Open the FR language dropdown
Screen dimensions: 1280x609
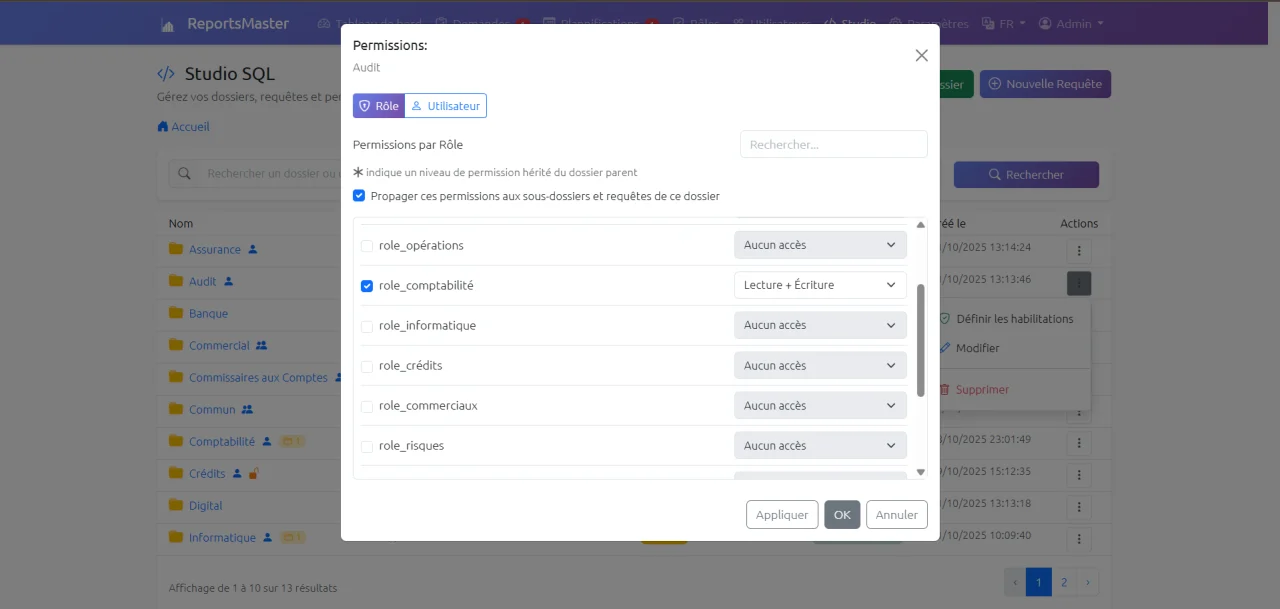click(1003, 24)
